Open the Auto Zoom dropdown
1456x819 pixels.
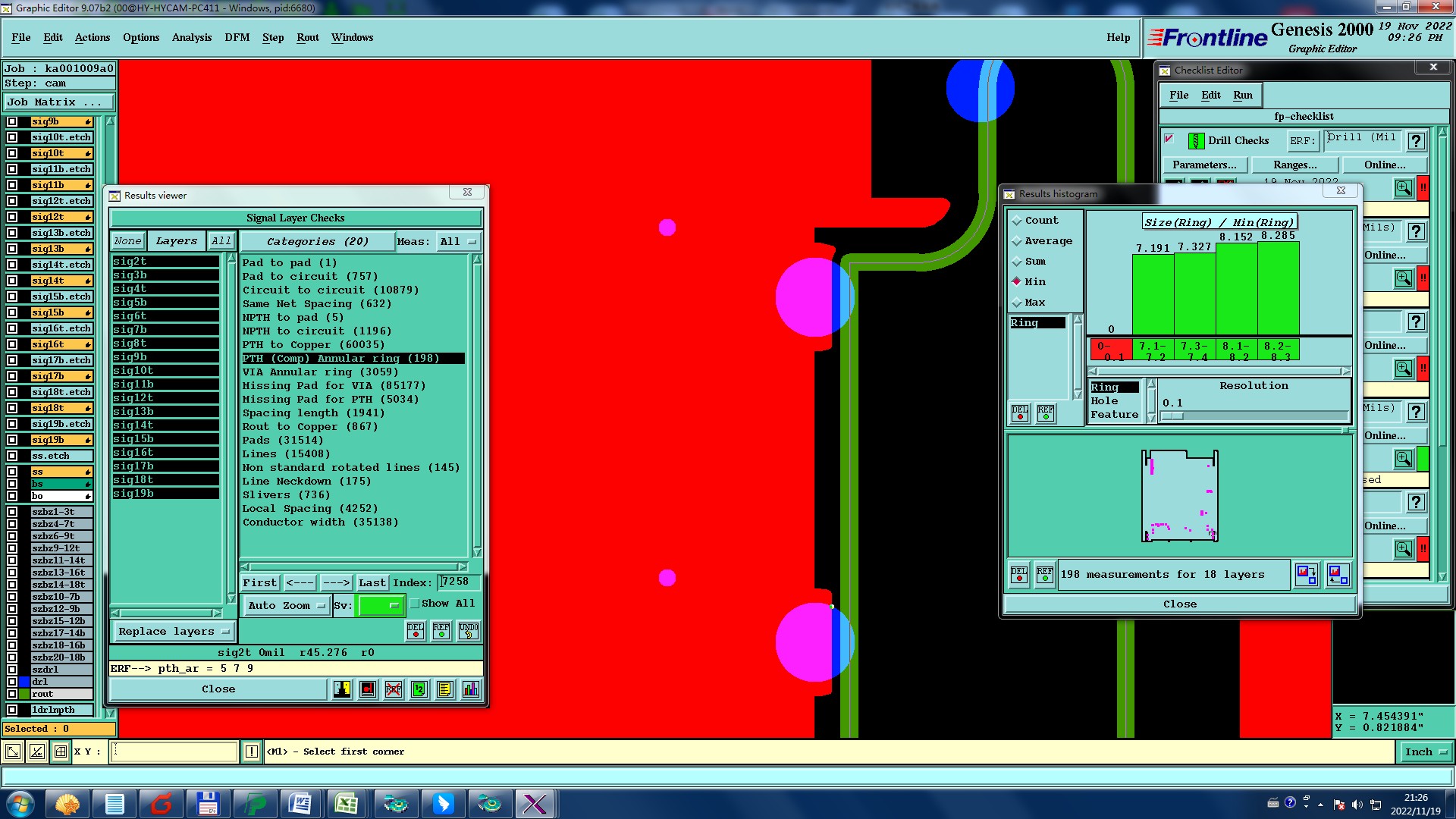(x=287, y=605)
